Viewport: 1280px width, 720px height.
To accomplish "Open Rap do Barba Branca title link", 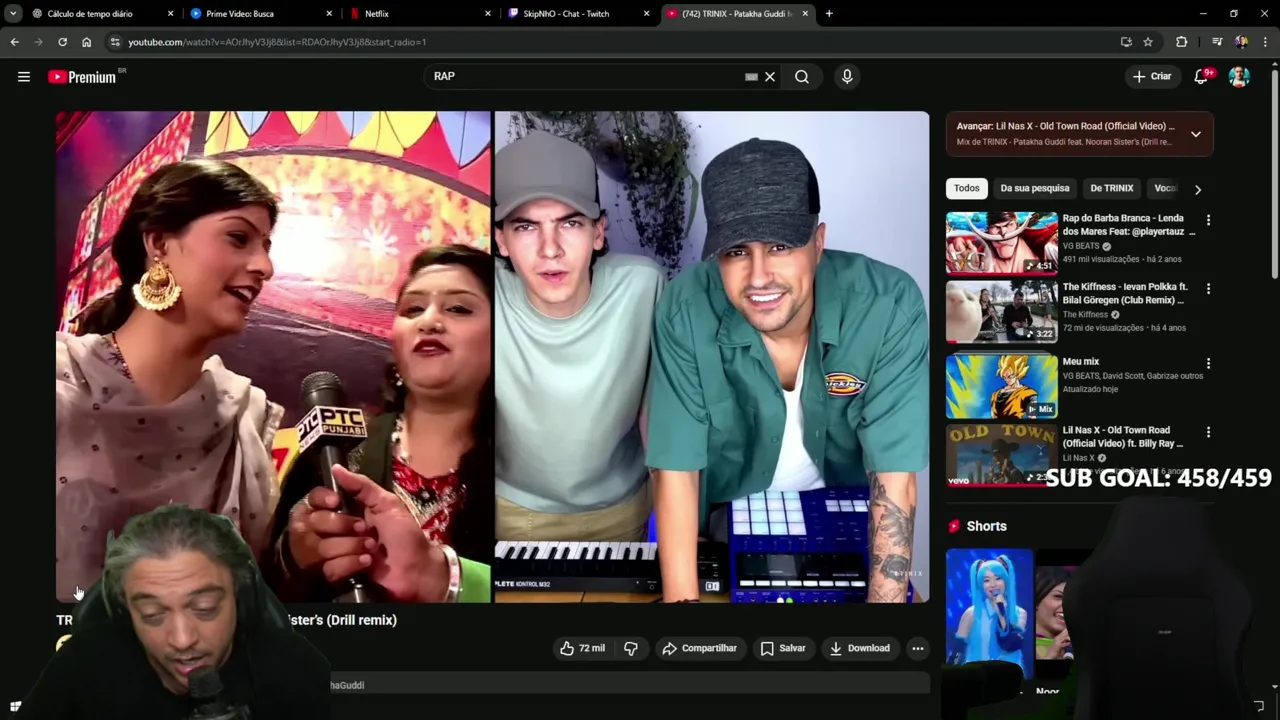I will pos(1129,225).
